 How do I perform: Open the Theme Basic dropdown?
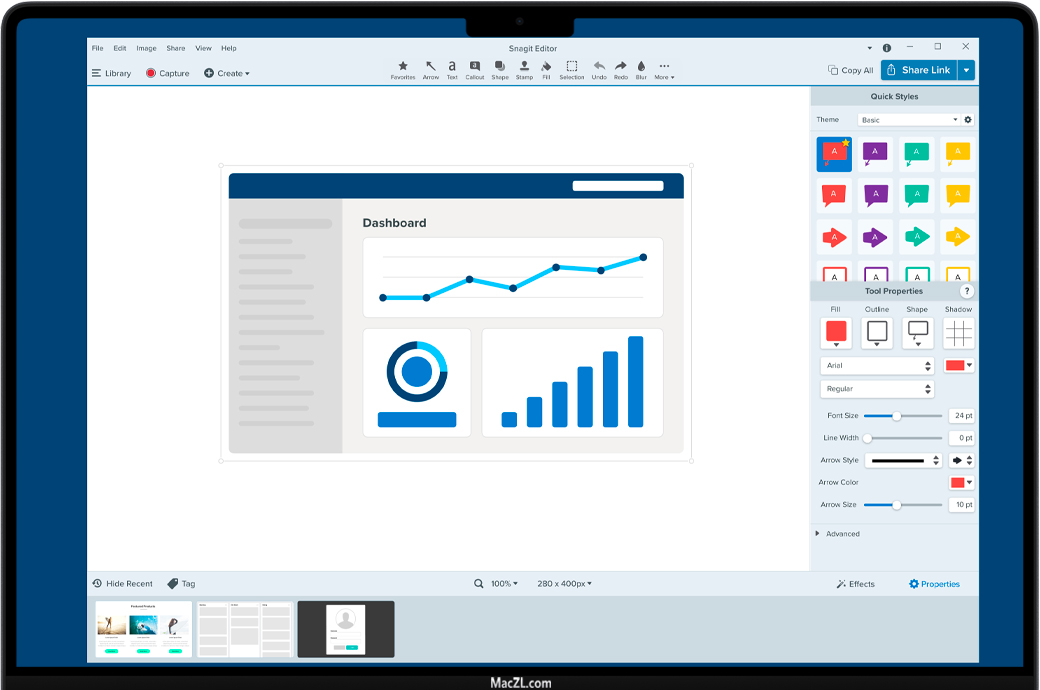coord(909,119)
